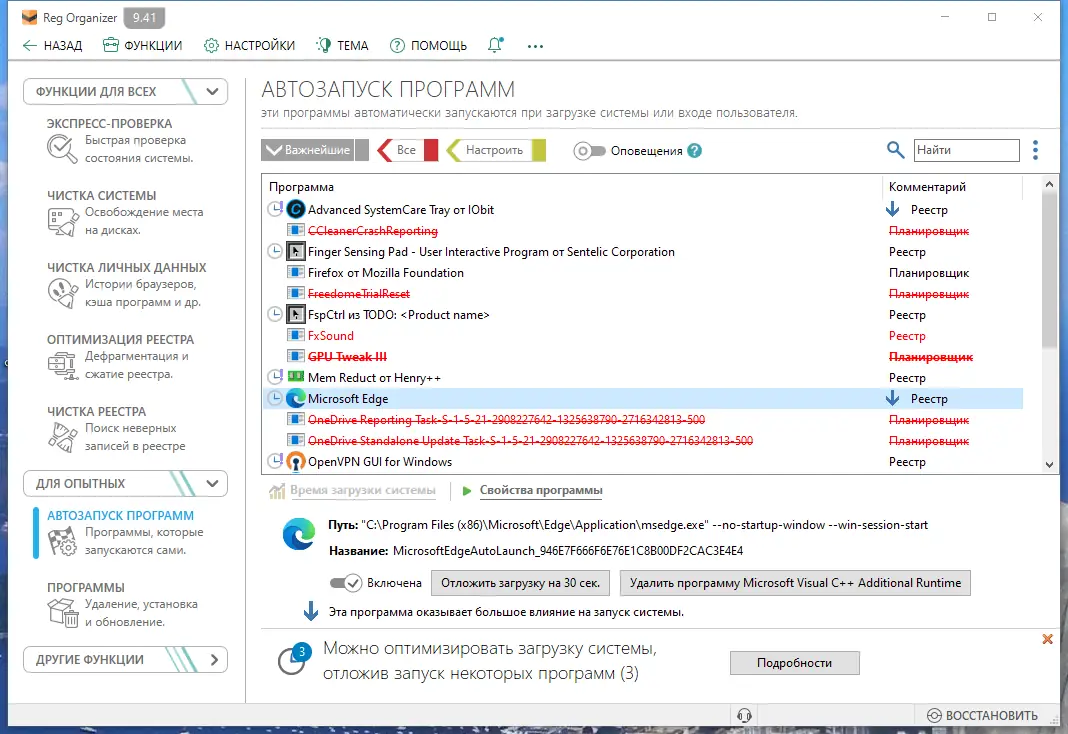This screenshot has height=734, width=1068.
Task: Select the Важнейшие filter tab
Action: pyautogui.click(x=308, y=150)
